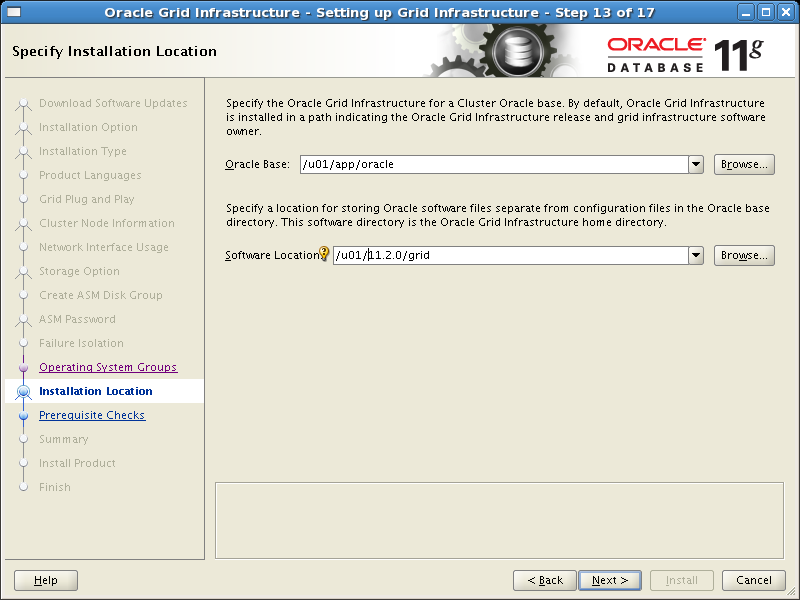Screen dimensions: 800x600
Task: Click the Finish step
Action: pyautogui.click(x=55, y=487)
